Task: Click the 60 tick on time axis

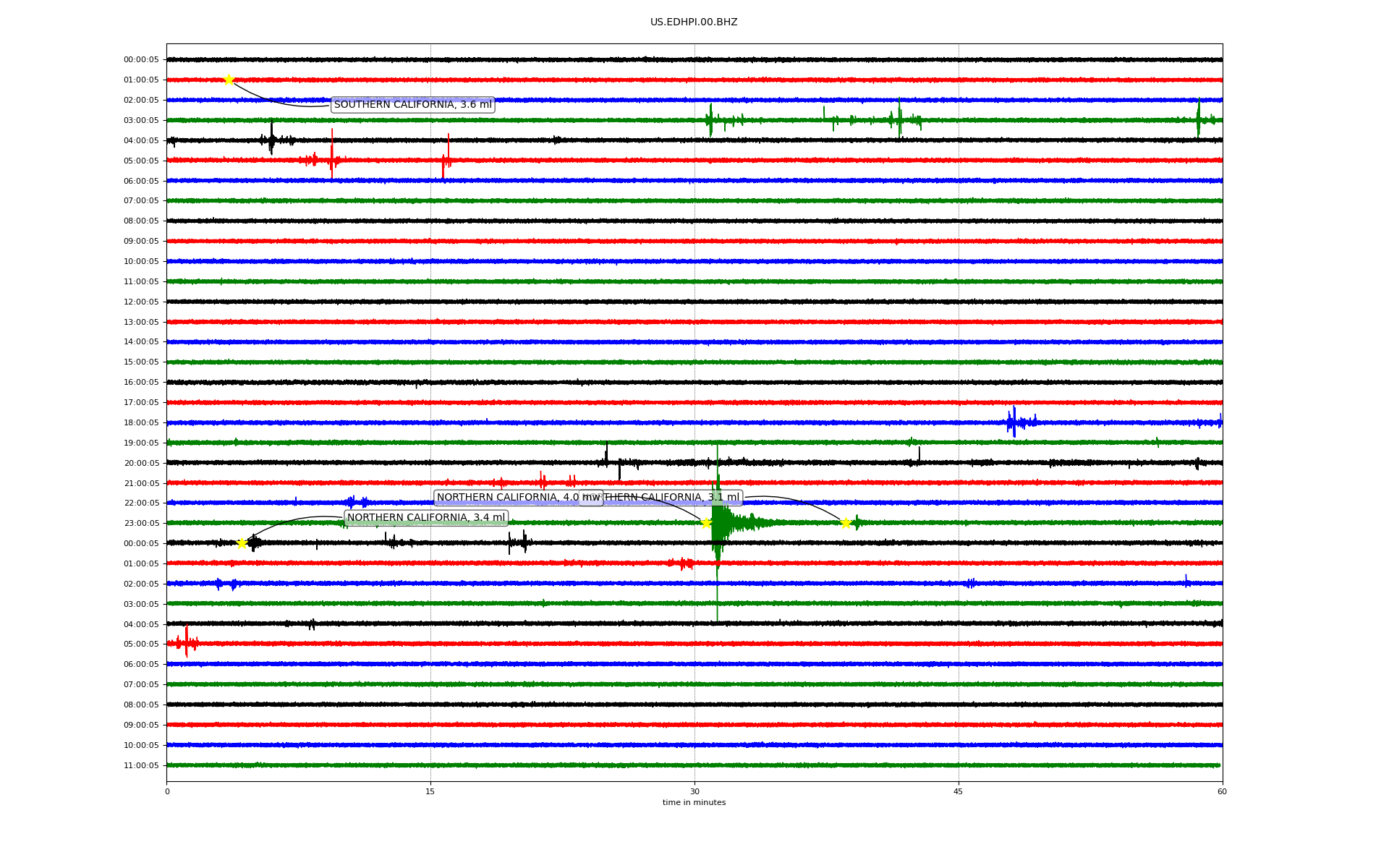Action: pyautogui.click(x=1221, y=791)
